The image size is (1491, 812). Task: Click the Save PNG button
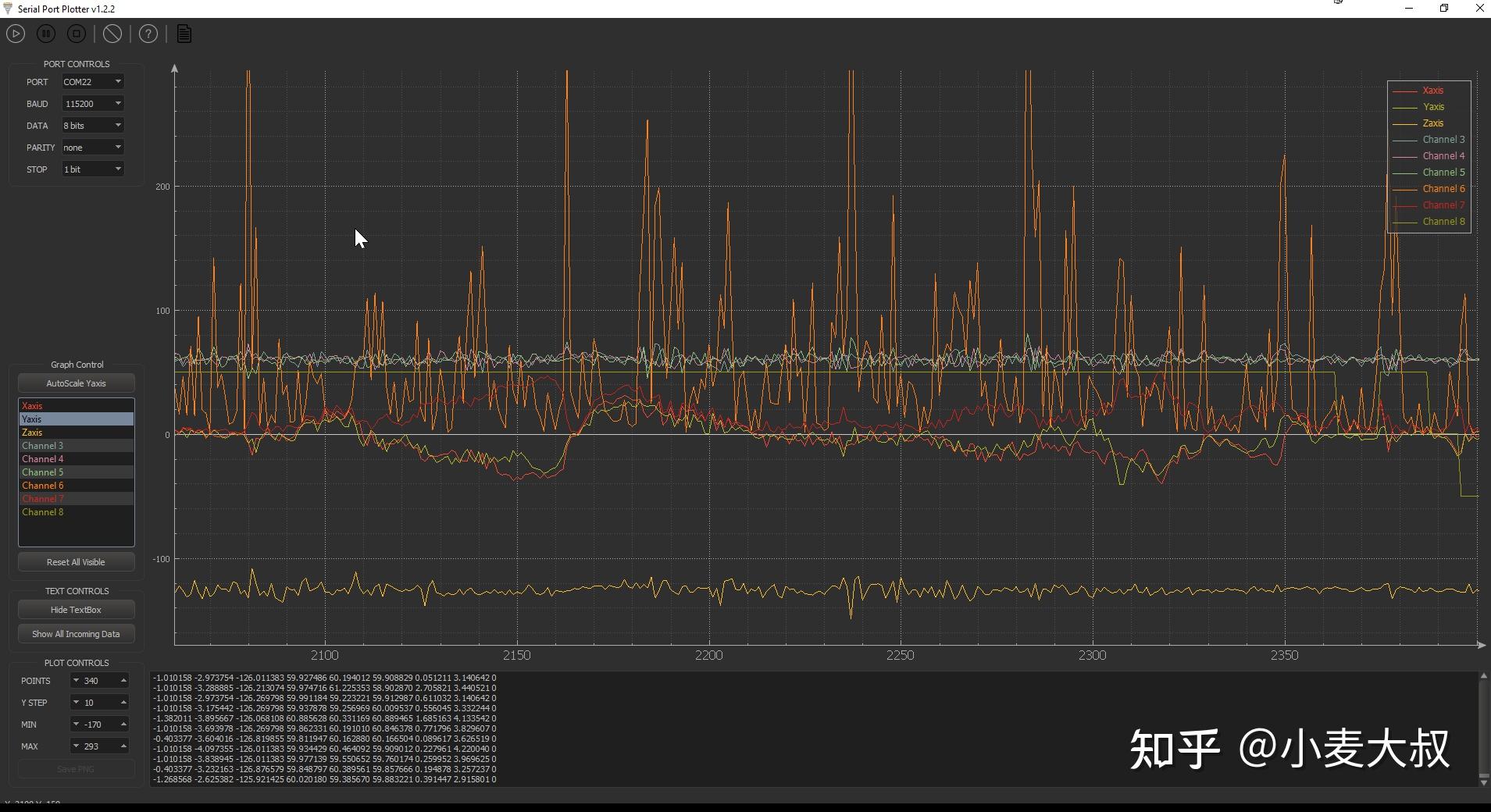click(76, 768)
